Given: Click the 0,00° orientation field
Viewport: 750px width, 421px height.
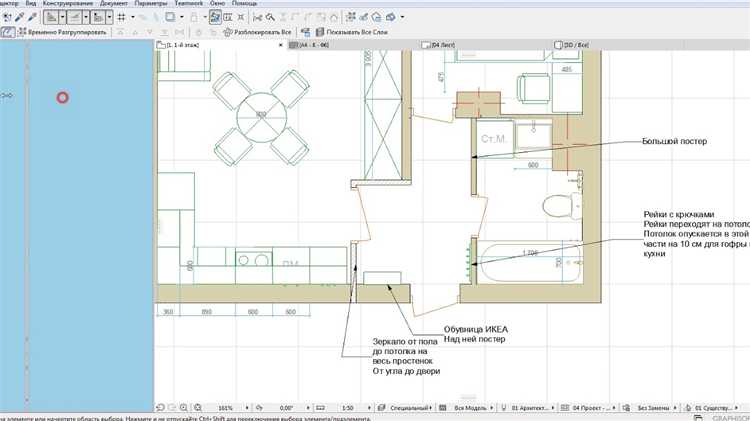Looking at the screenshot, I should click(286, 408).
